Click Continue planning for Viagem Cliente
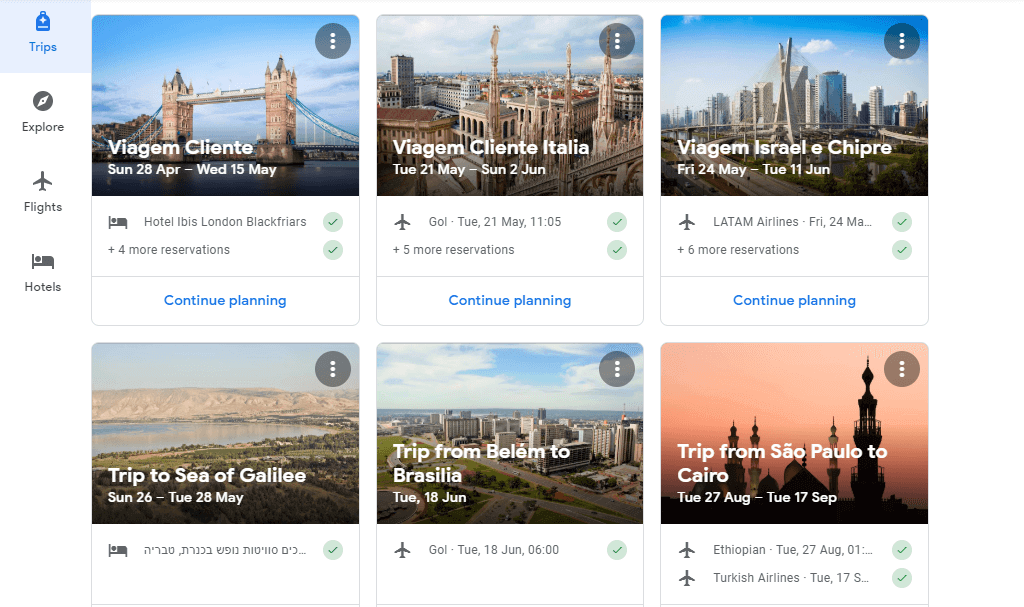This screenshot has height=607, width=1024. coord(225,300)
